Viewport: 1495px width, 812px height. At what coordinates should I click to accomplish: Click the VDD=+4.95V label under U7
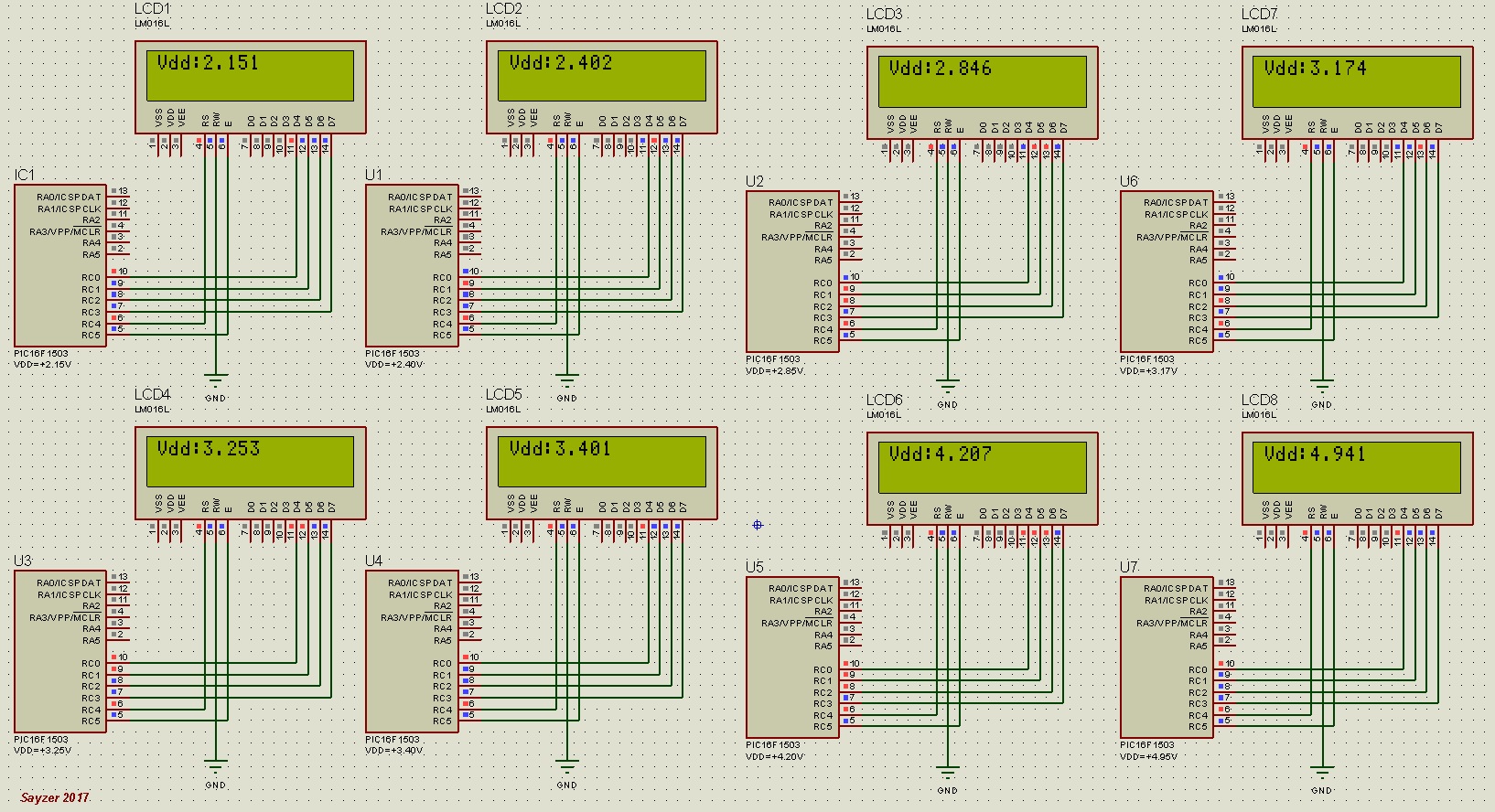pyautogui.click(x=1149, y=756)
